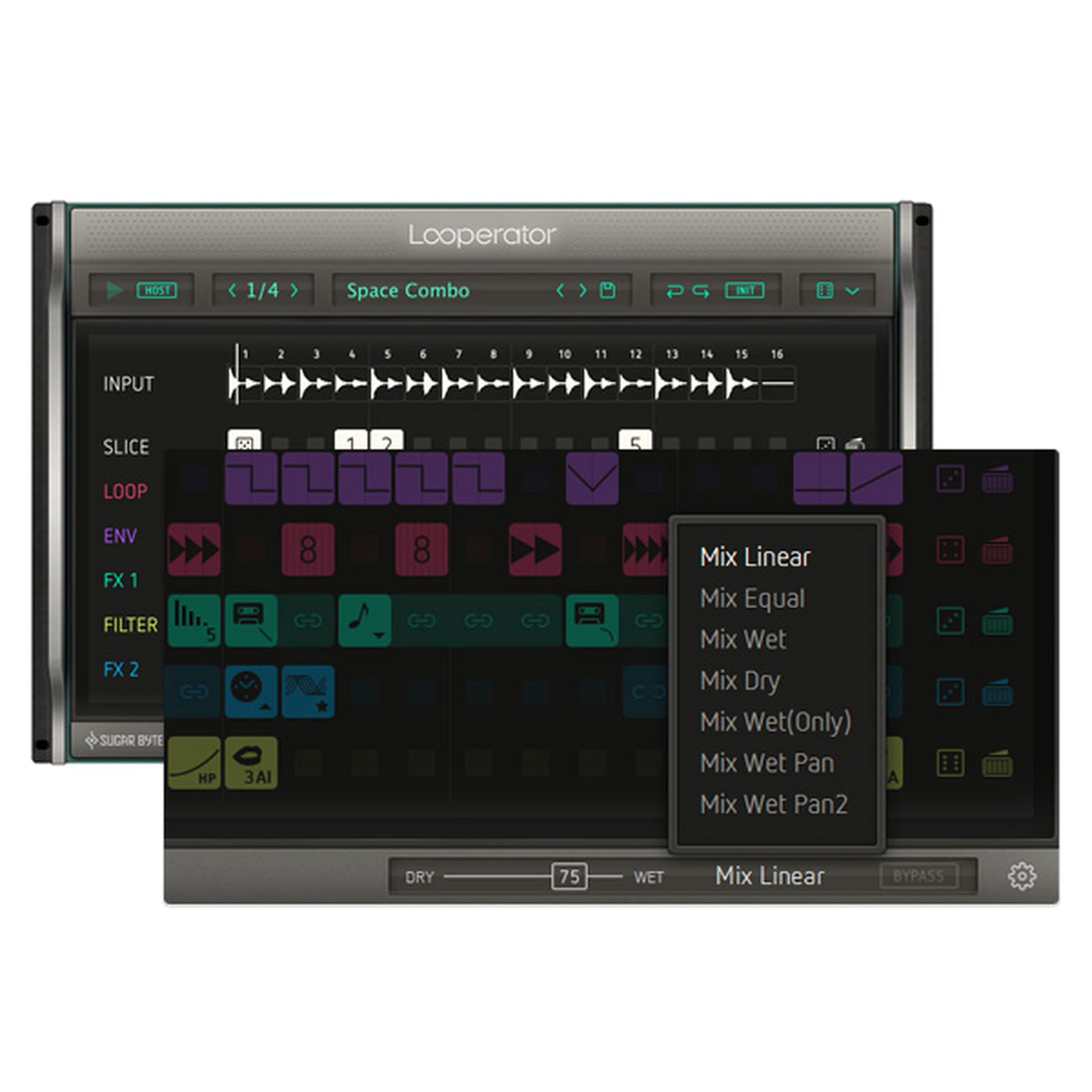Toggle the BYPASS button
Viewport: 1092px width, 1092px height.
coord(919,877)
